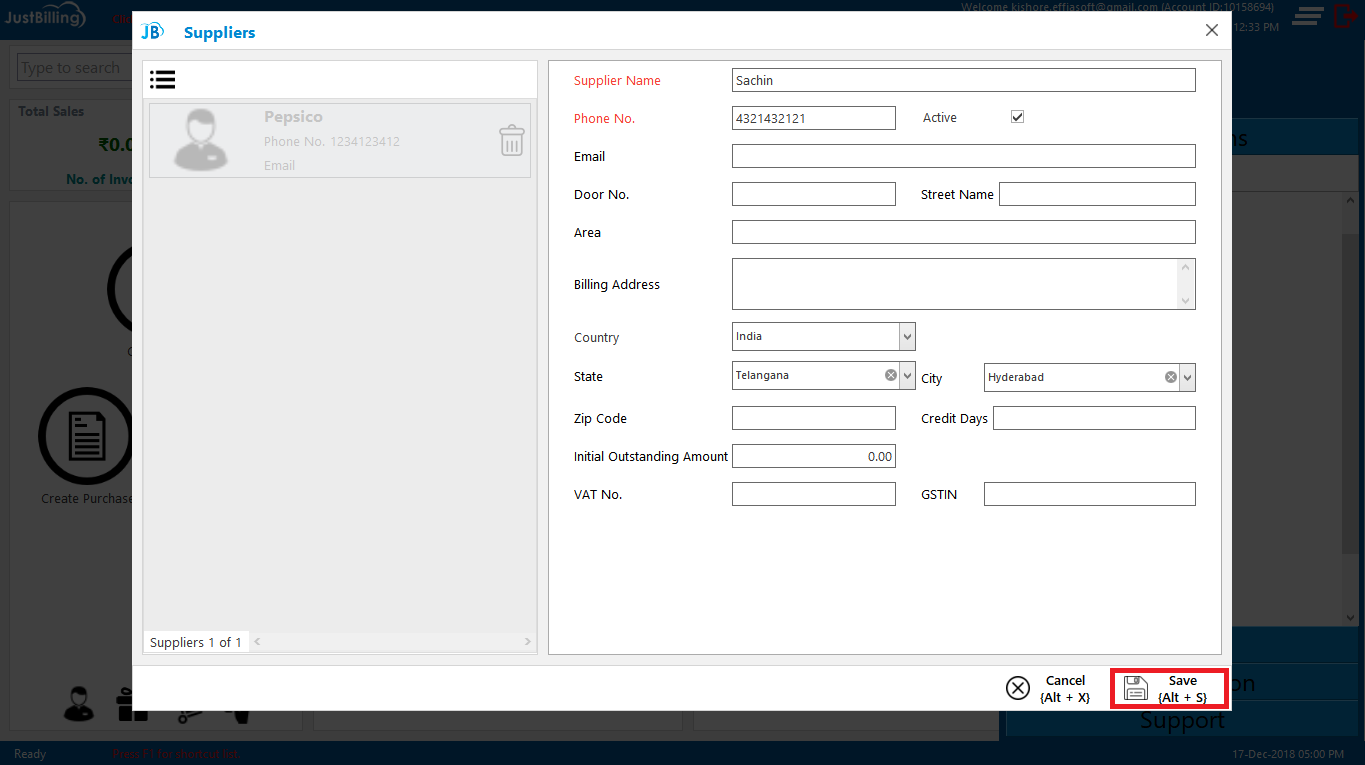Close the Suppliers dialog with X
The image size is (1365, 765).
coord(1212,30)
